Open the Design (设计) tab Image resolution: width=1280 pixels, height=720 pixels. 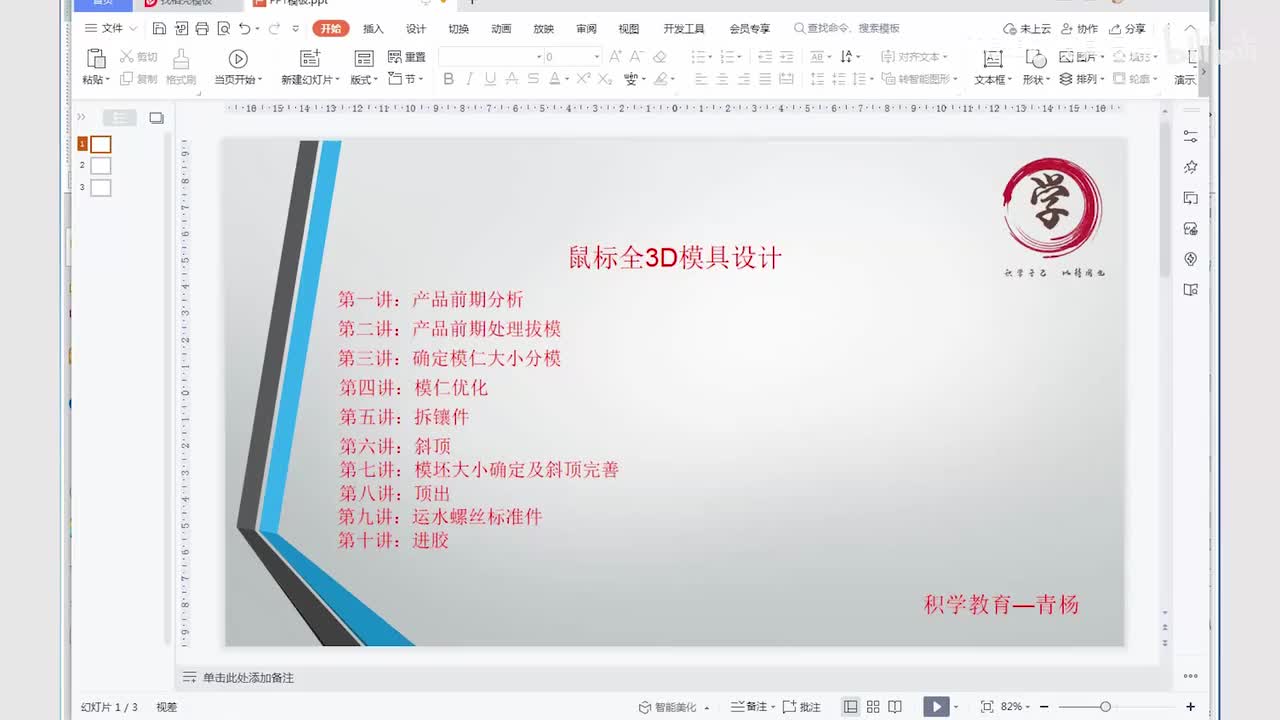click(416, 28)
